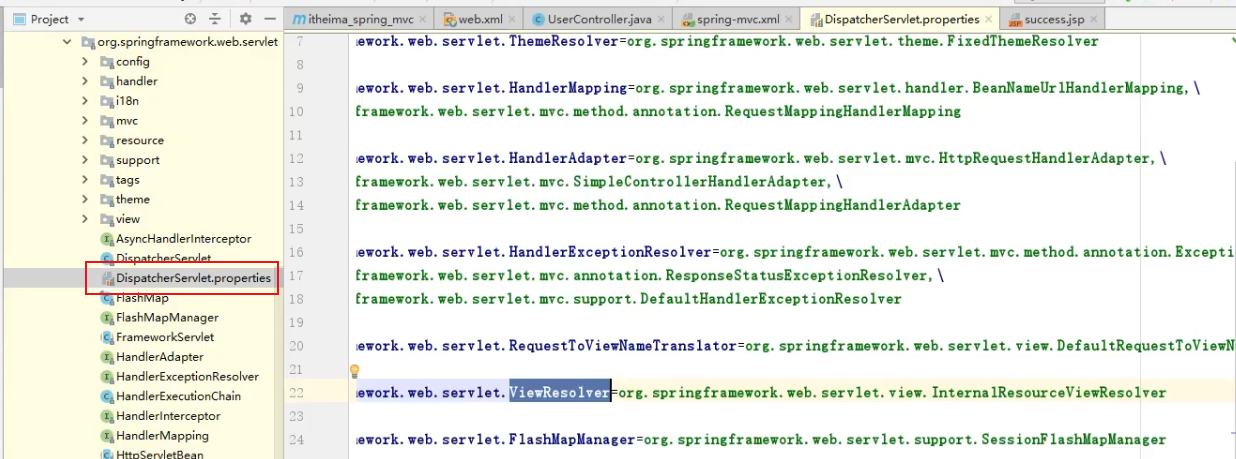
Task: Hide the Project panel with minimize icon
Action: (x=269, y=19)
